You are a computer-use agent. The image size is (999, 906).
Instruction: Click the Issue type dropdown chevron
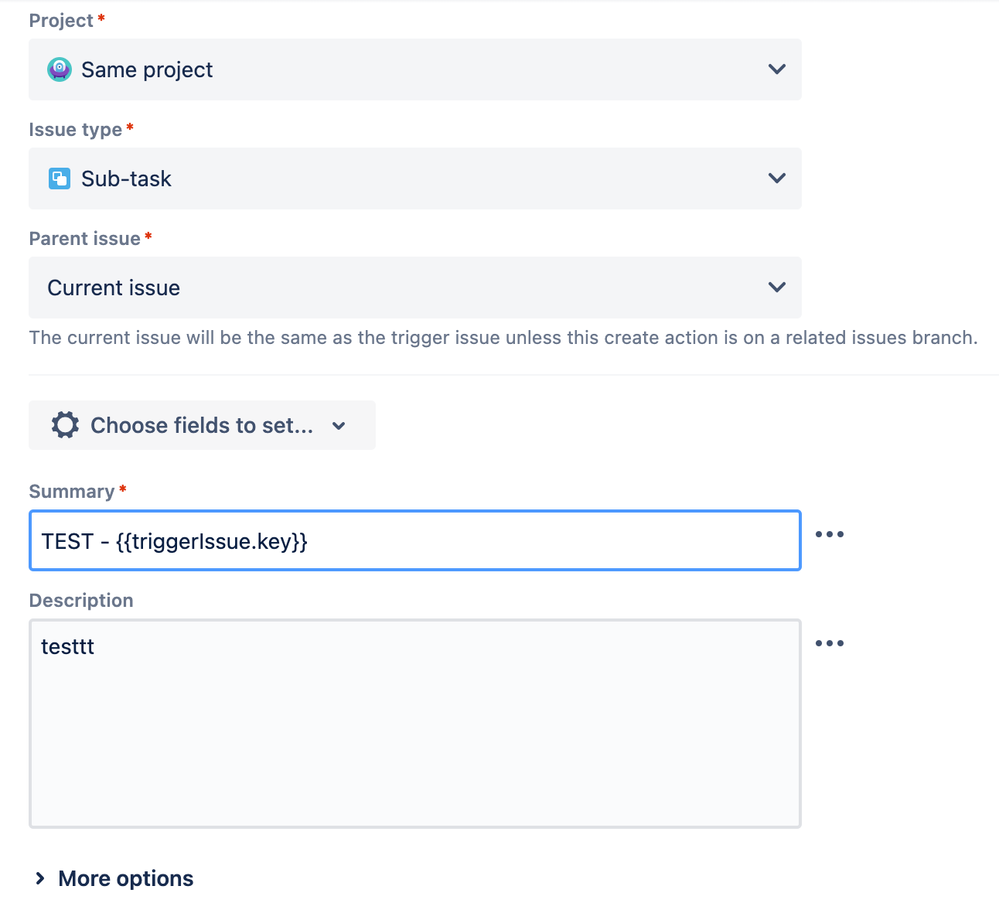pyautogui.click(x=776, y=179)
